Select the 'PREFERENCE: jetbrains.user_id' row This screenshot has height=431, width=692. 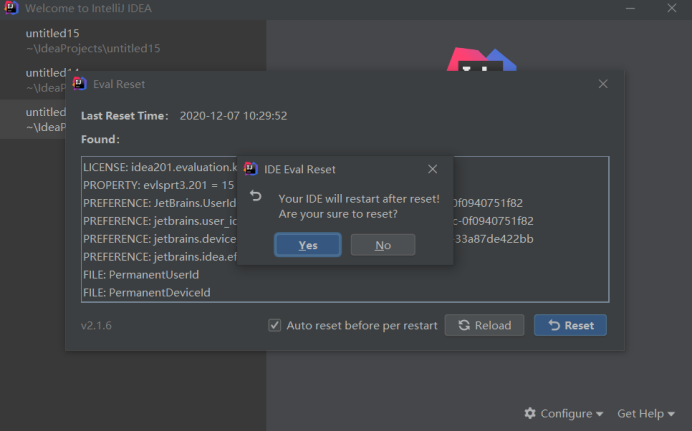[x=345, y=221]
